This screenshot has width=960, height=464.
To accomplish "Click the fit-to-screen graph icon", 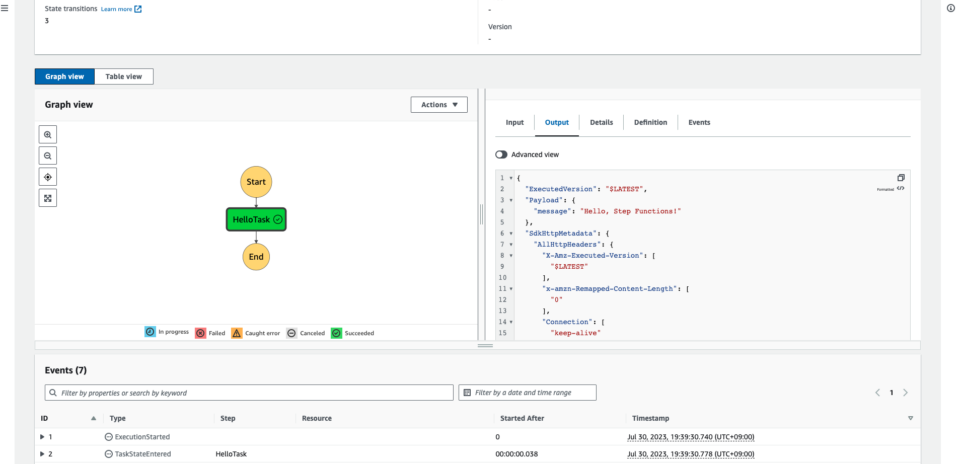I will 48,197.
